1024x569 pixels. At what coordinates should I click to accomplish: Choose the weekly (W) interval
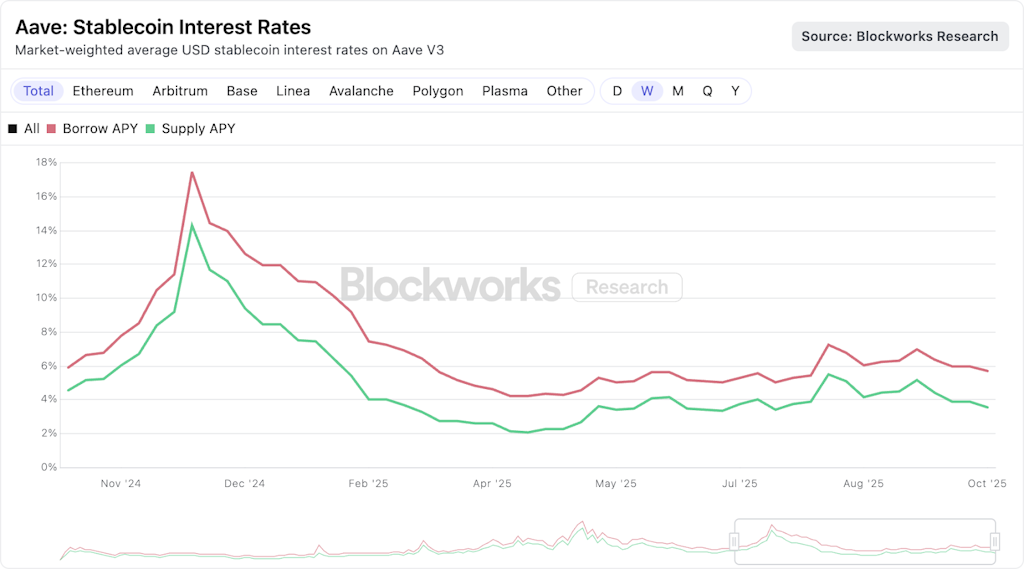(x=647, y=91)
